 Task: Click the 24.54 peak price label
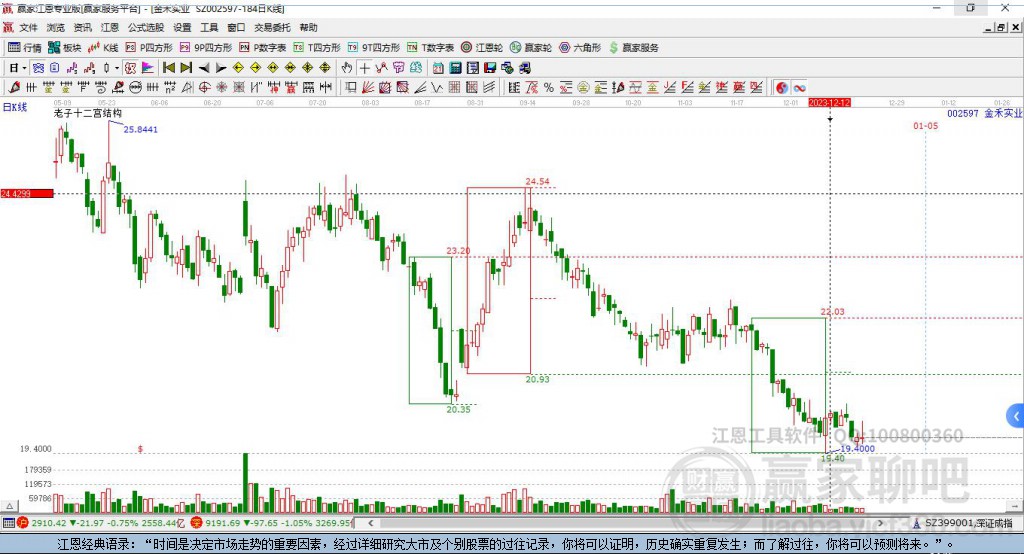click(x=537, y=181)
